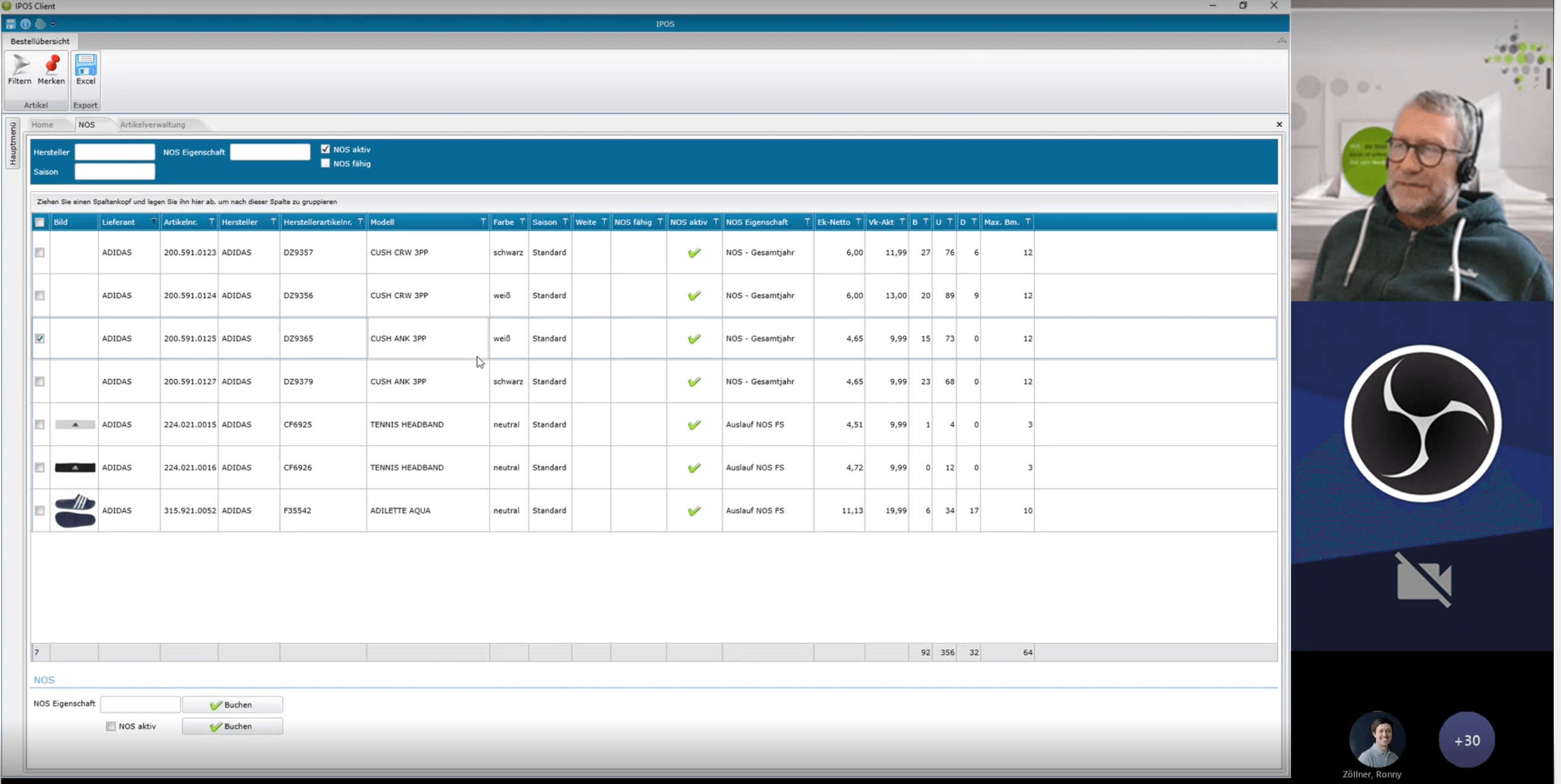The image size is (1561, 784).
Task: Collapse the ribbon with the chevron icon
Action: [x=1282, y=41]
